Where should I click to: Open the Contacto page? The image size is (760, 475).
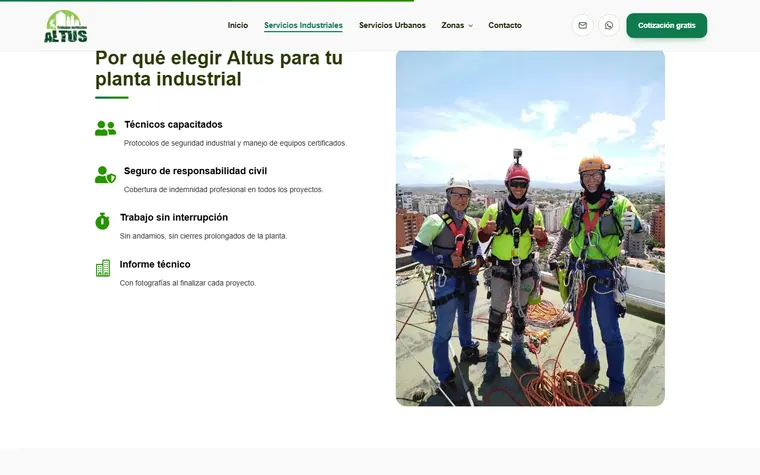pyautogui.click(x=505, y=25)
